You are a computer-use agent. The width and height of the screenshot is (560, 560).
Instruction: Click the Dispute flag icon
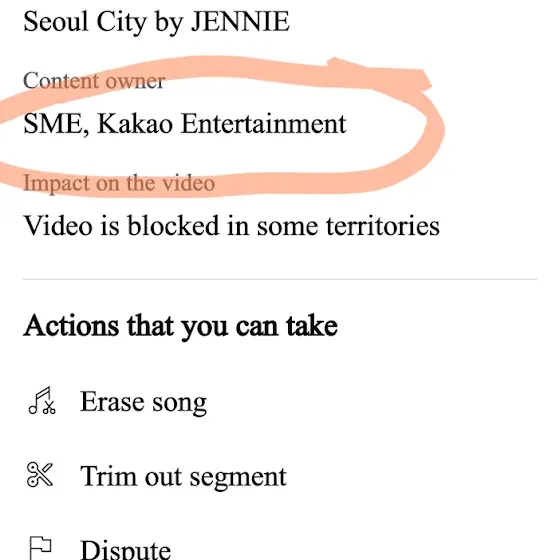pyautogui.click(x=40, y=548)
